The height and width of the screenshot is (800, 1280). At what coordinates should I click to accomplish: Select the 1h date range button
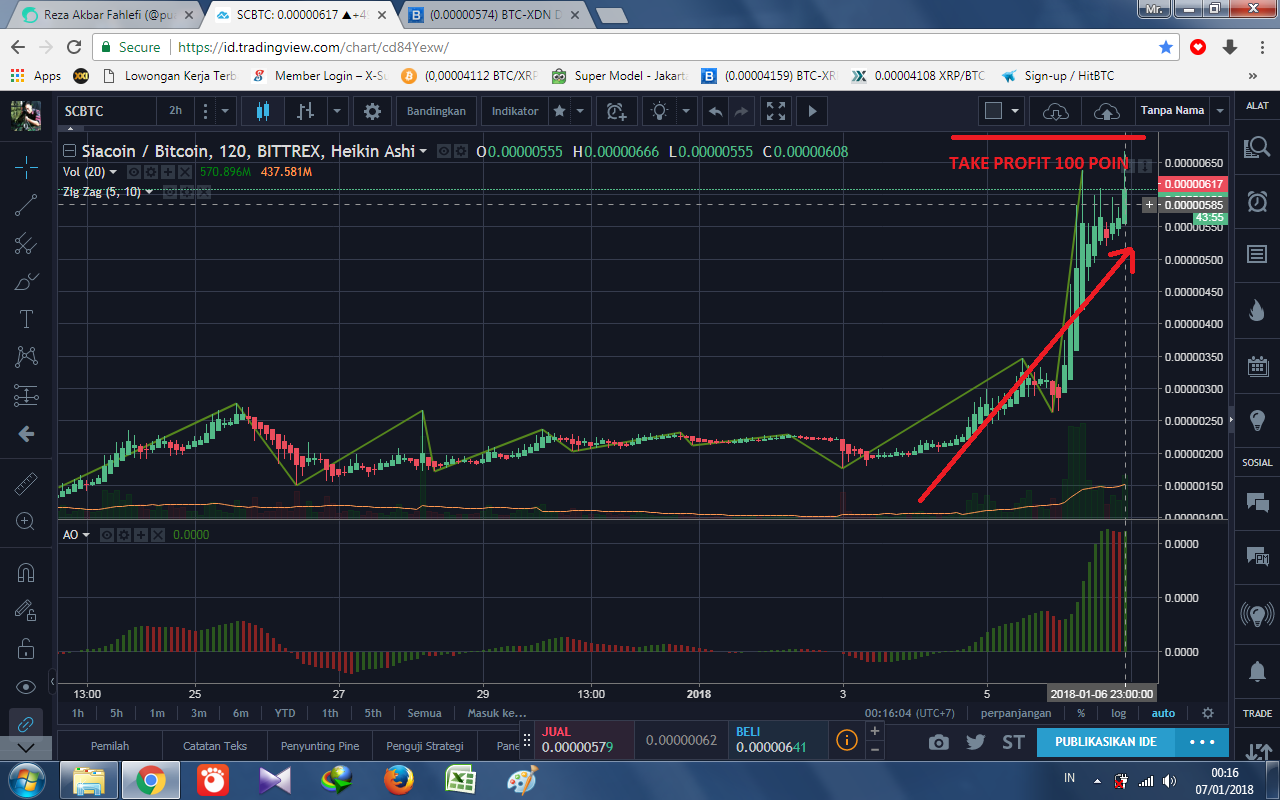pos(77,713)
